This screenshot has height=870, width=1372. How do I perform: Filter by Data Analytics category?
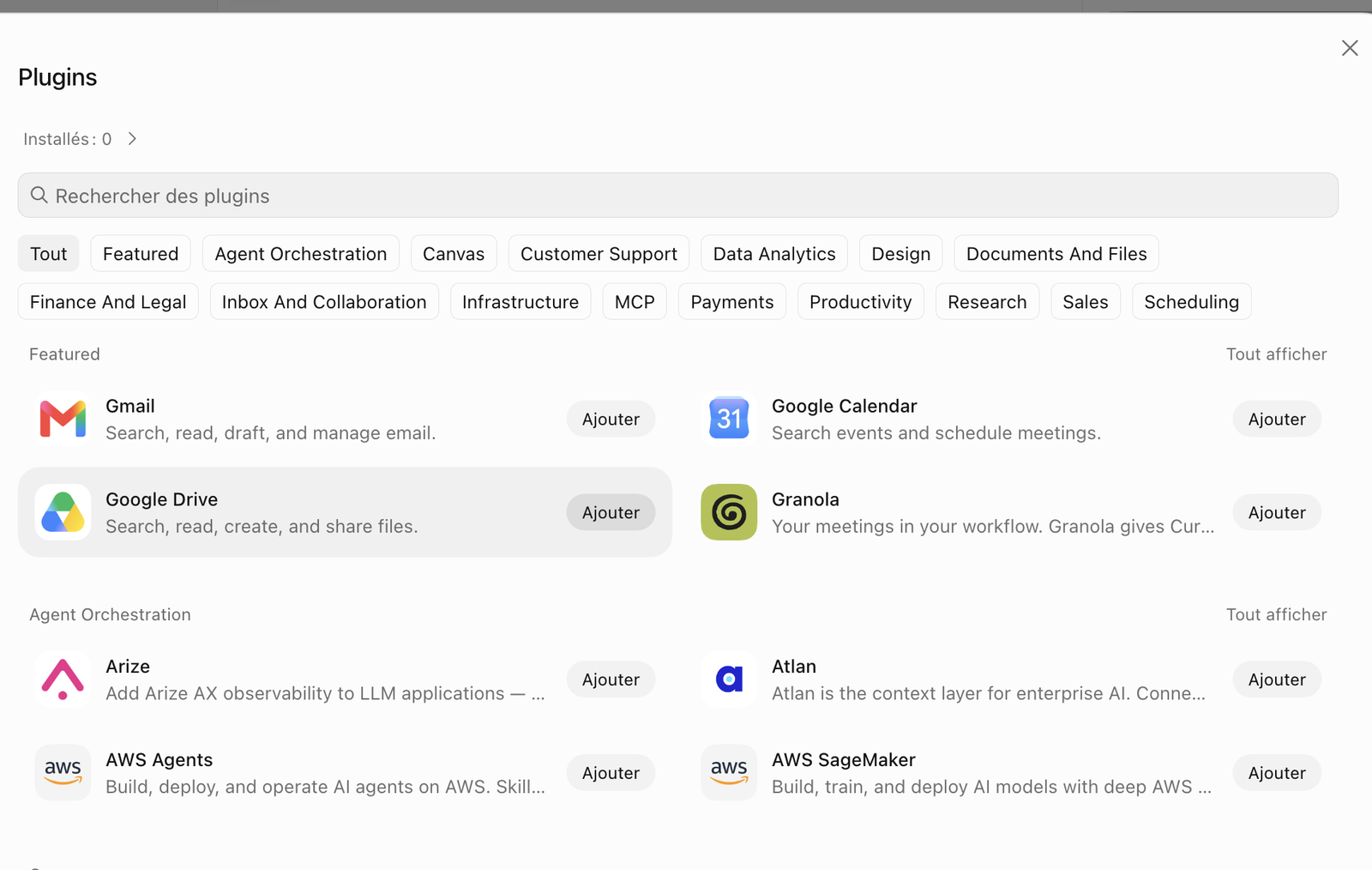pyautogui.click(x=774, y=254)
